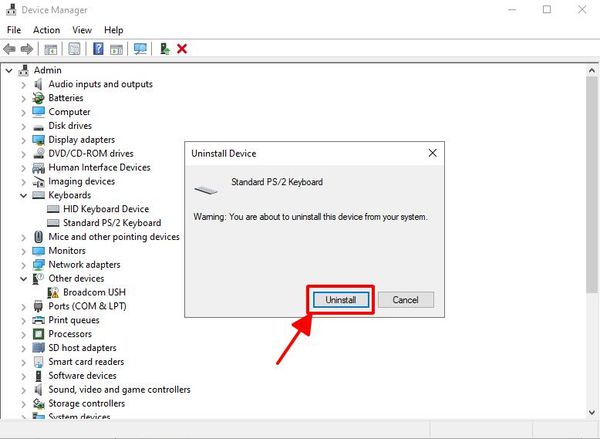
Task: Collapse the Other devices category
Action: point(24,279)
